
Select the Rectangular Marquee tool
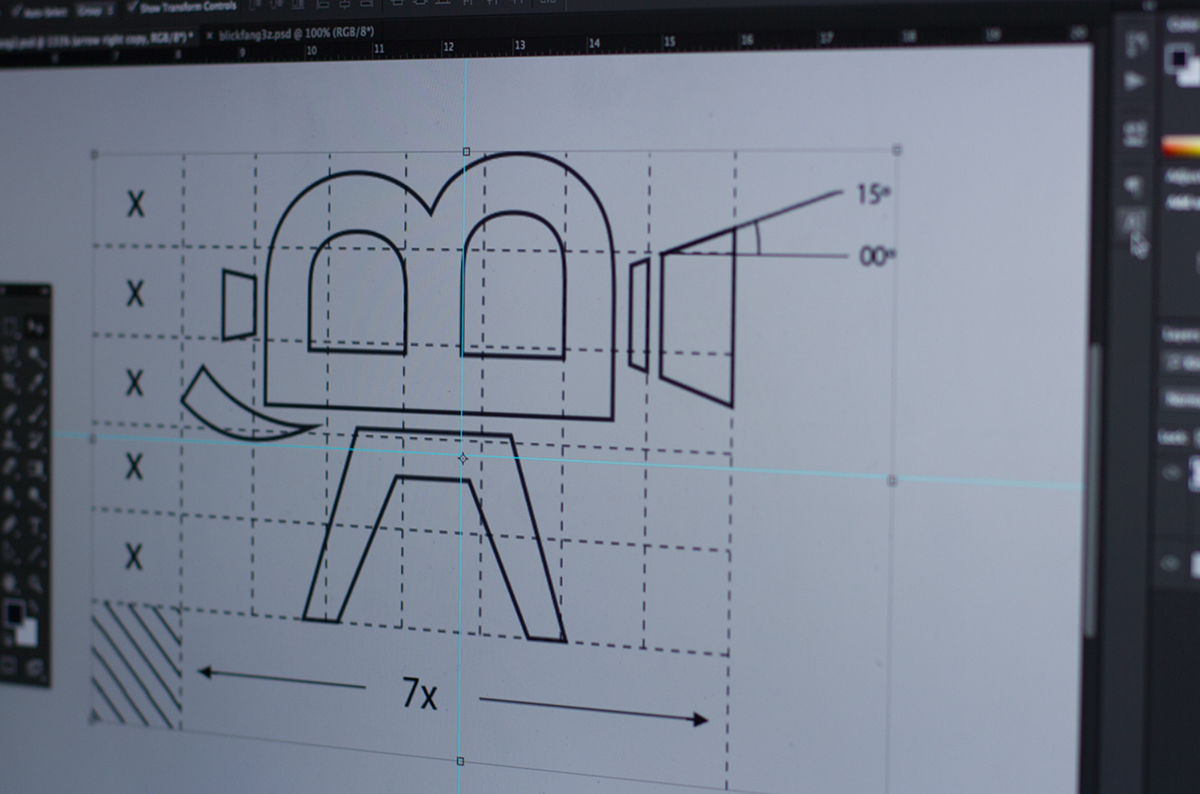9,328
